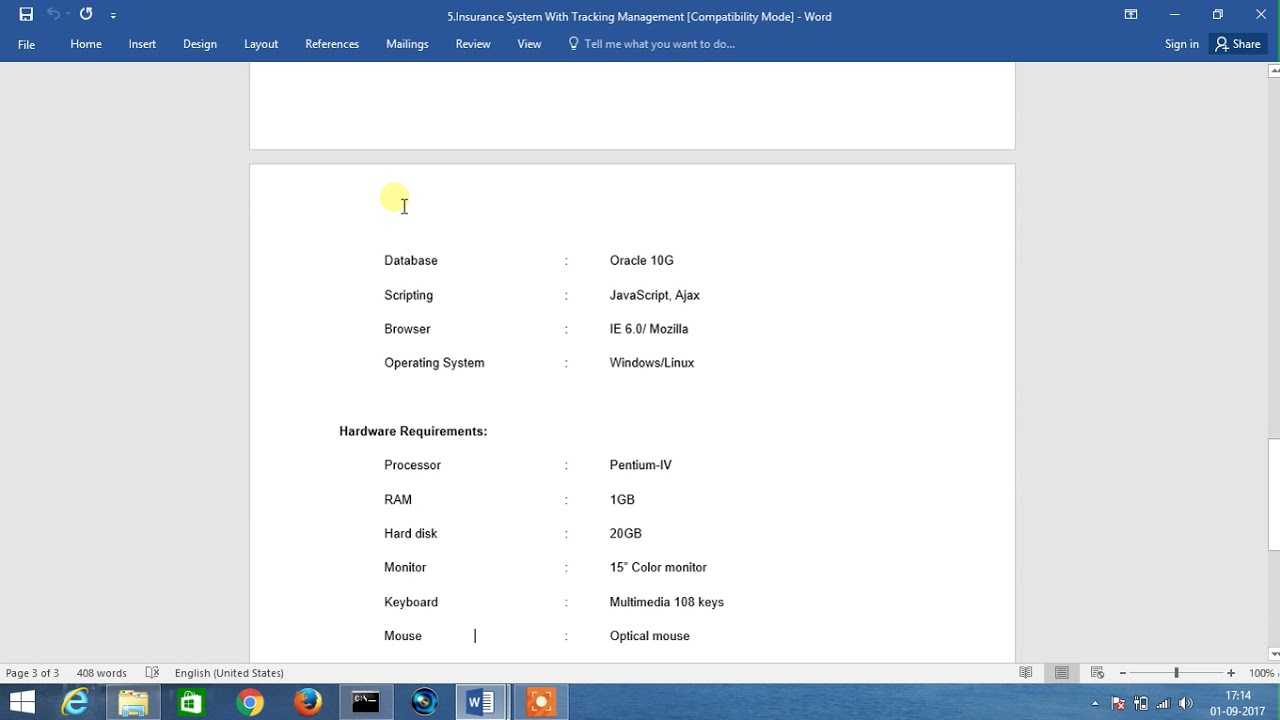Click 'Oracle 10G' text
This screenshot has height=720, width=1280.
(x=642, y=260)
